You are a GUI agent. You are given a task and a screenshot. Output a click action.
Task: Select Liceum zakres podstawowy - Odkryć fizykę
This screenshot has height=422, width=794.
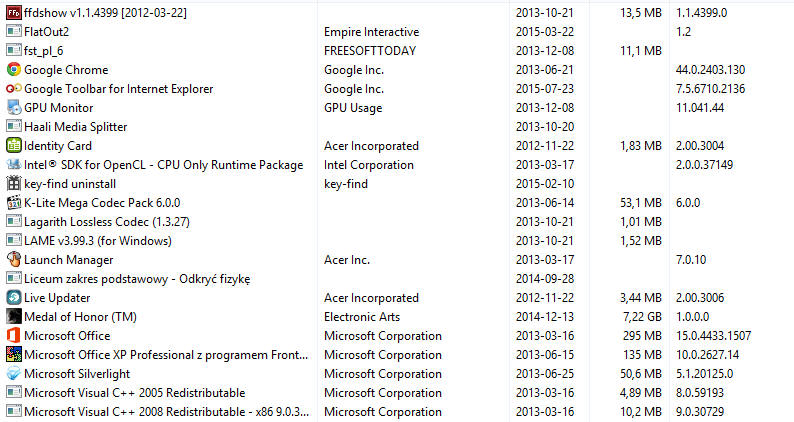click(137, 279)
